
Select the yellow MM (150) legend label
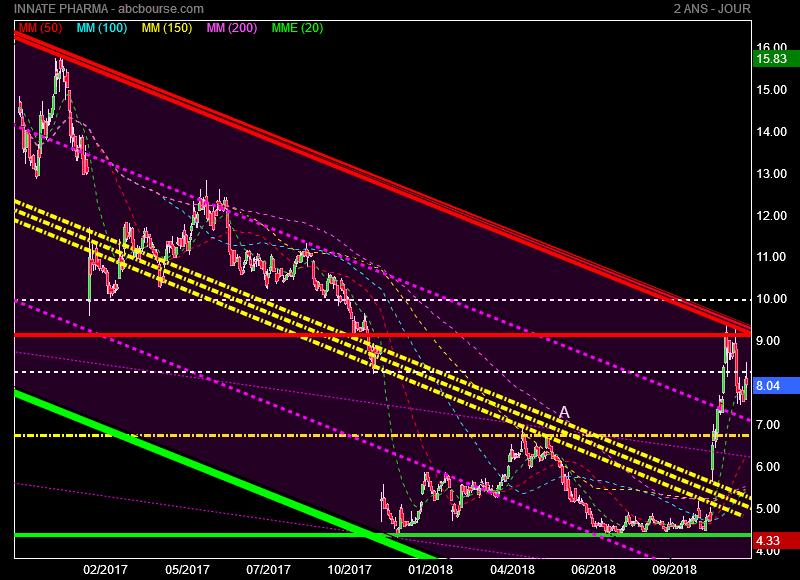coord(167,28)
